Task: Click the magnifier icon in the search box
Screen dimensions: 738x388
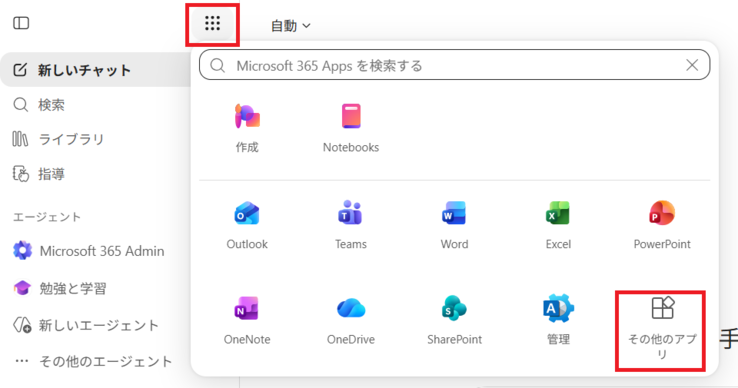Action: tap(217, 65)
